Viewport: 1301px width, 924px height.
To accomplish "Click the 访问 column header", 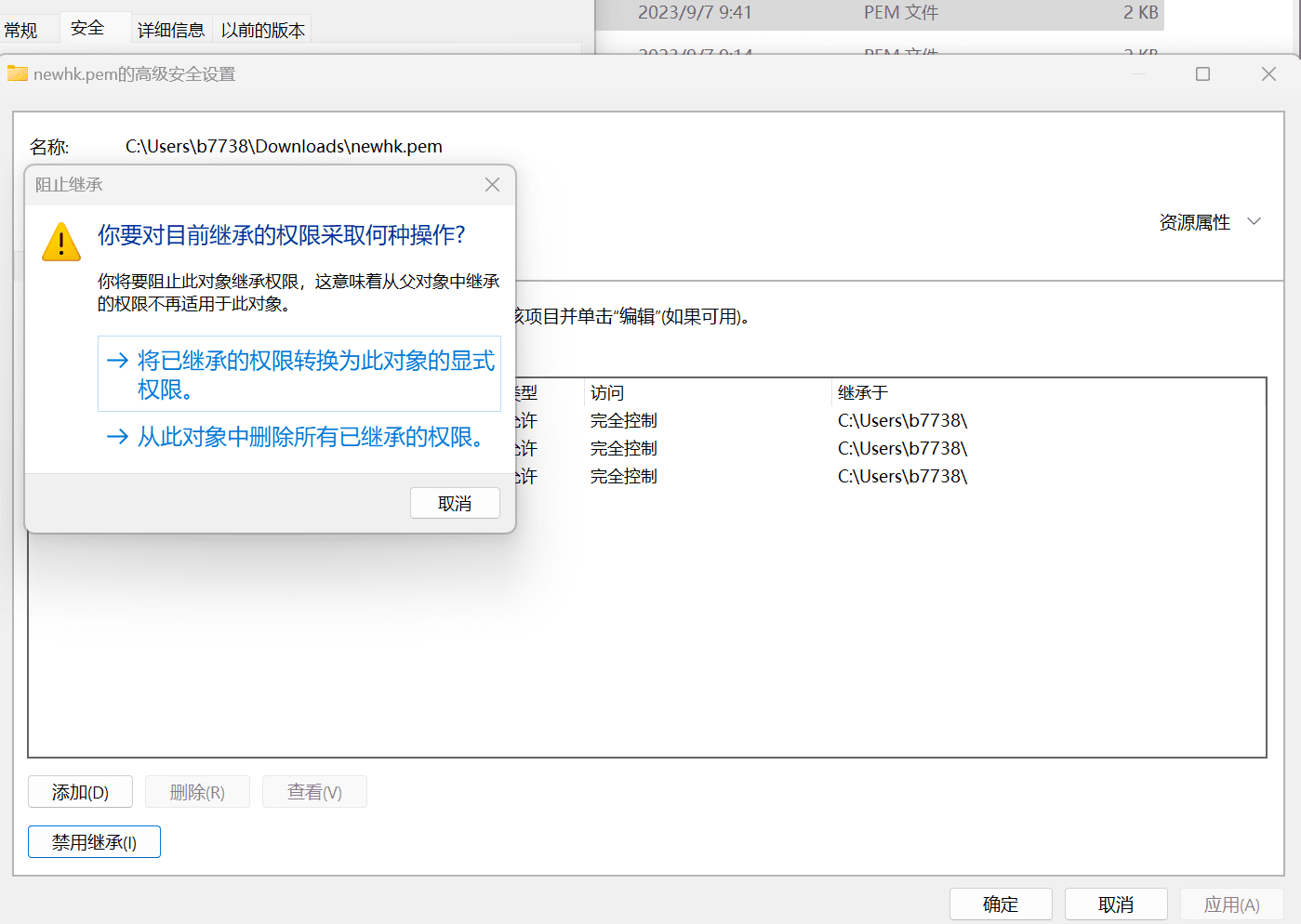I will pyautogui.click(x=605, y=392).
